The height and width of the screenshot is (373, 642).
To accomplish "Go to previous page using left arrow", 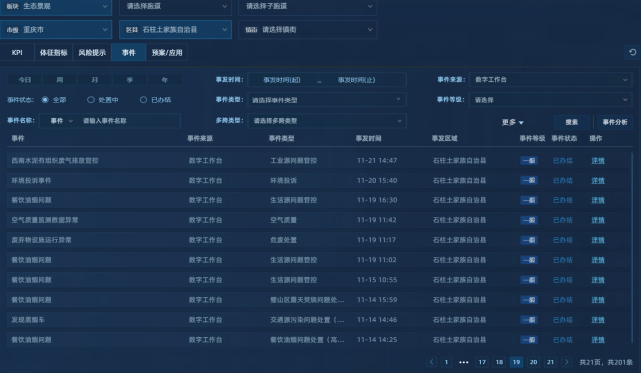I will (431, 362).
